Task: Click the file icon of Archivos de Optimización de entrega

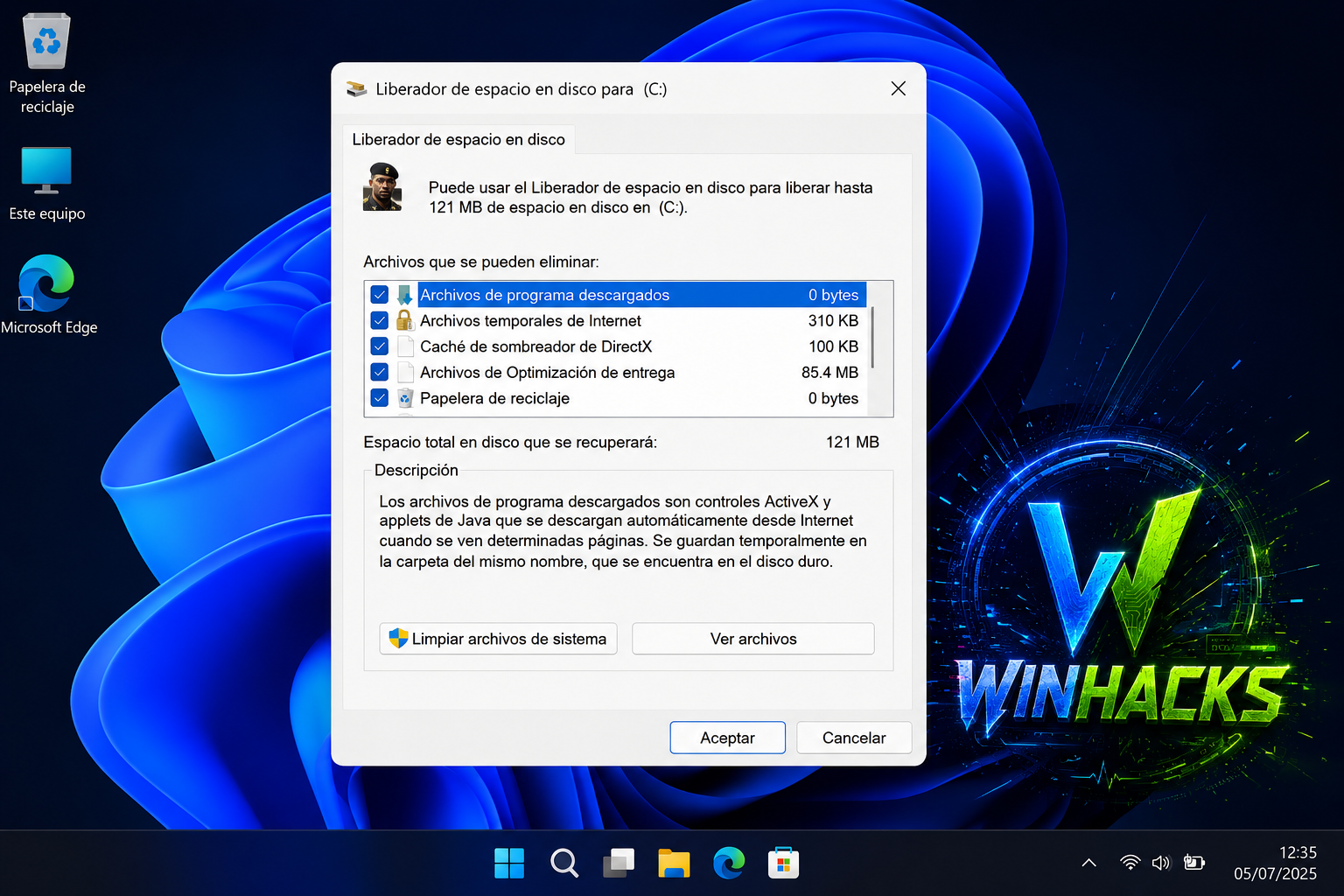Action: [x=405, y=372]
